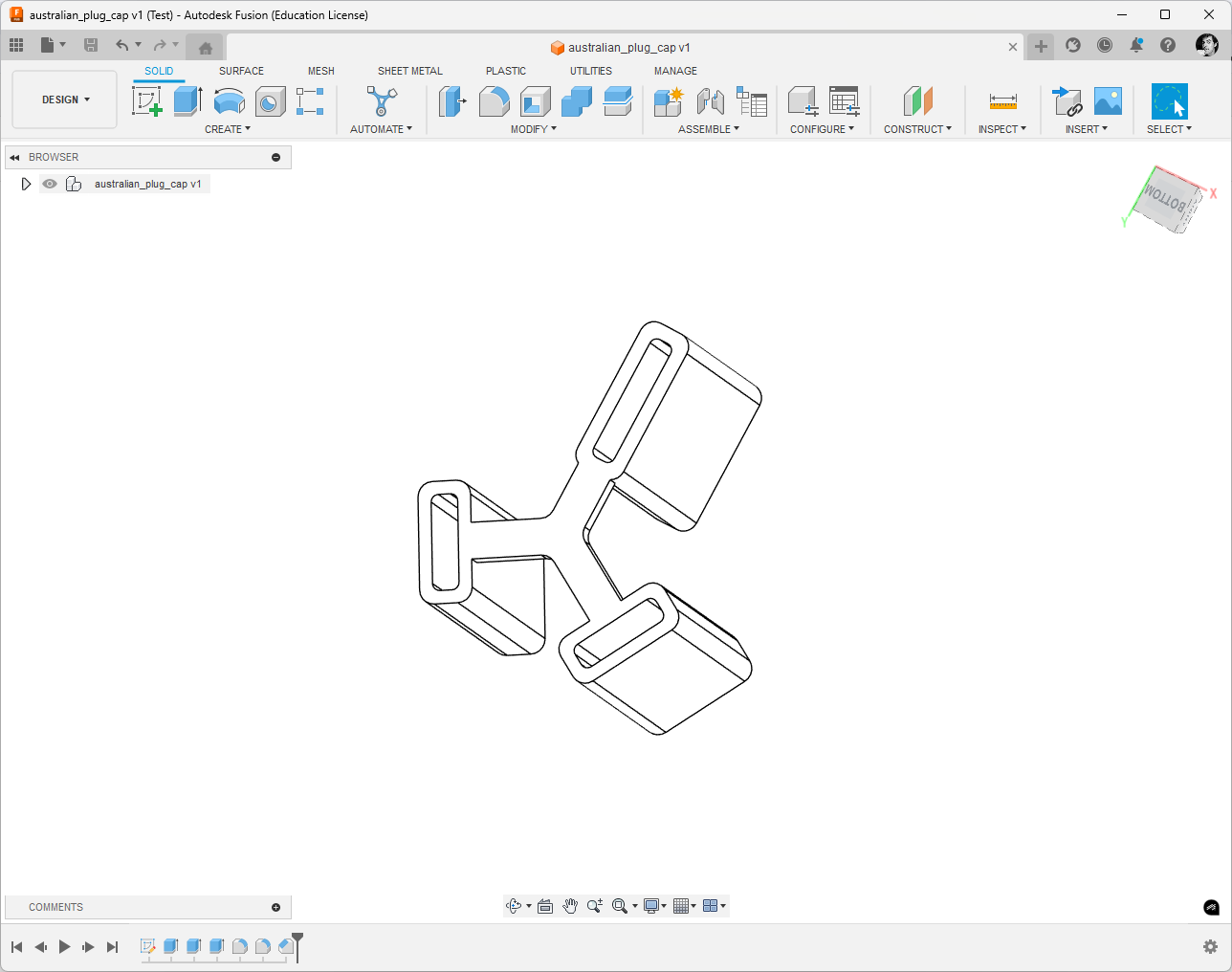Open the Automated Modeling tool

pyautogui.click(x=382, y=100)
